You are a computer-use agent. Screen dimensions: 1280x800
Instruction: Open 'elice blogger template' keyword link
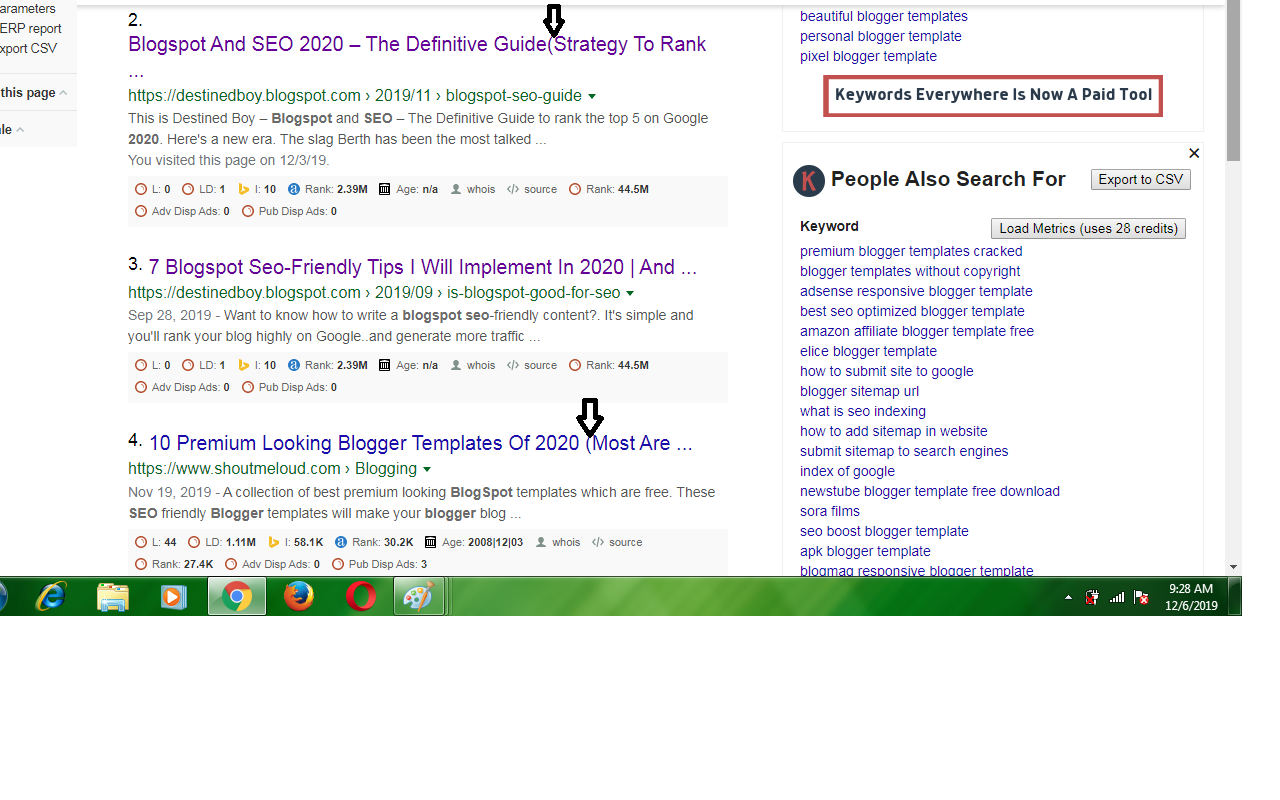(868, 351)
